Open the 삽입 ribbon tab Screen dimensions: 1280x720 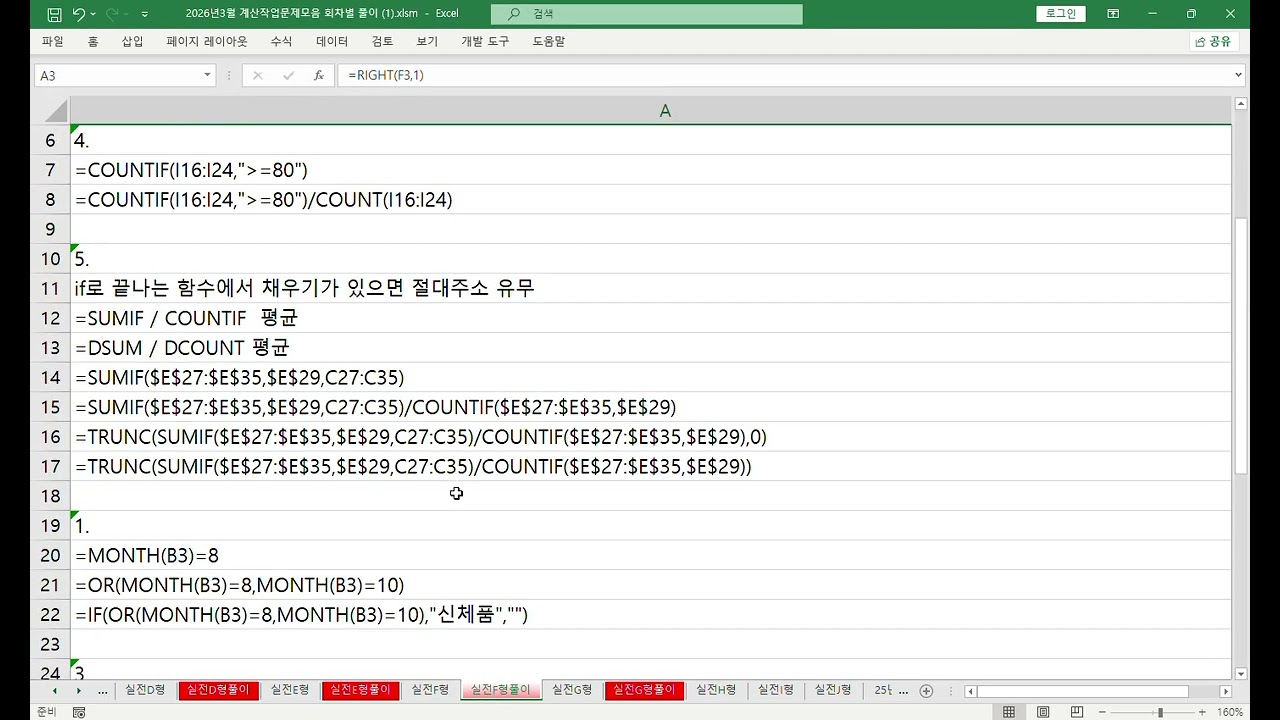(132, 42)
